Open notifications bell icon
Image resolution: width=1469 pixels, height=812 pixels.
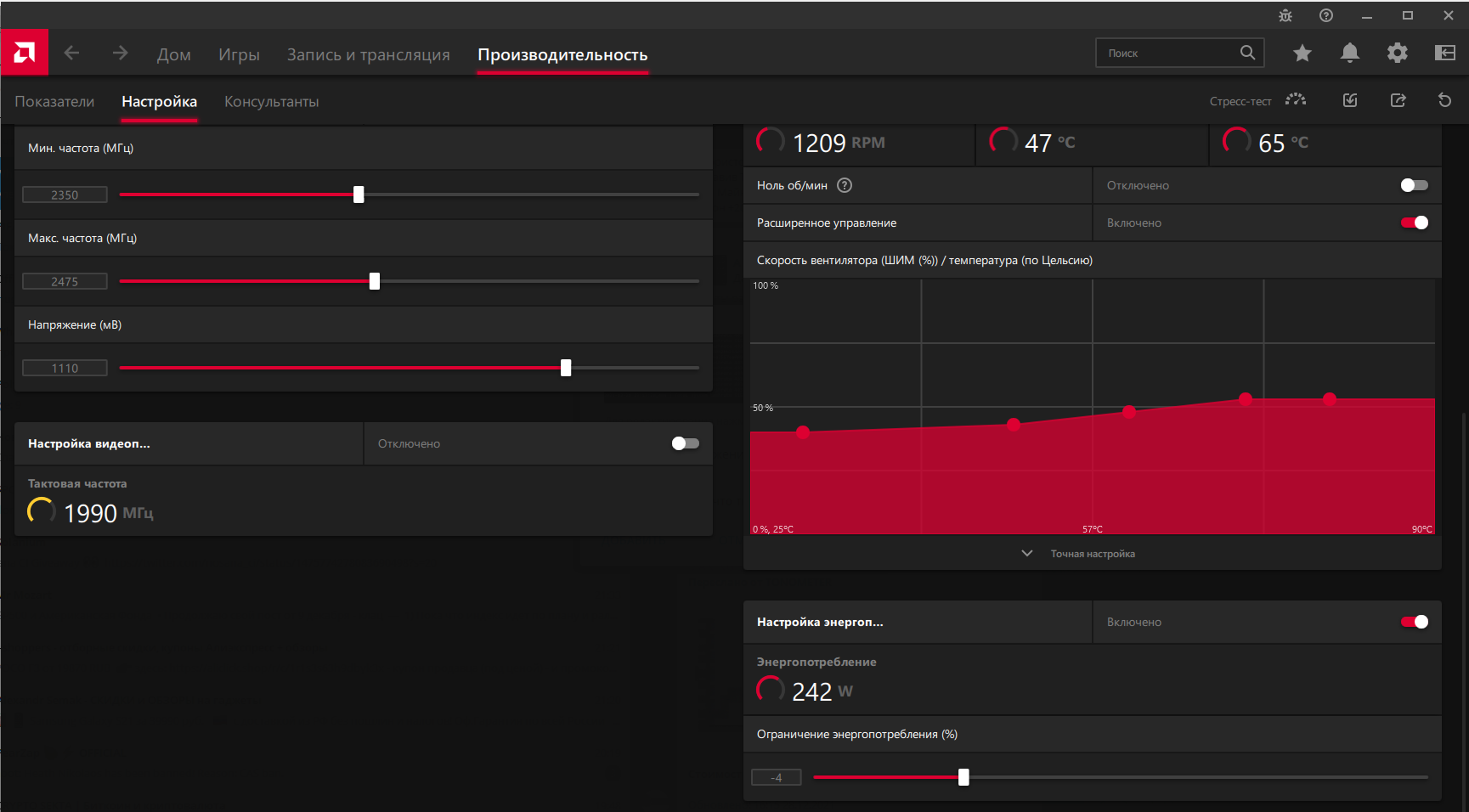[x=1349, y=53]
